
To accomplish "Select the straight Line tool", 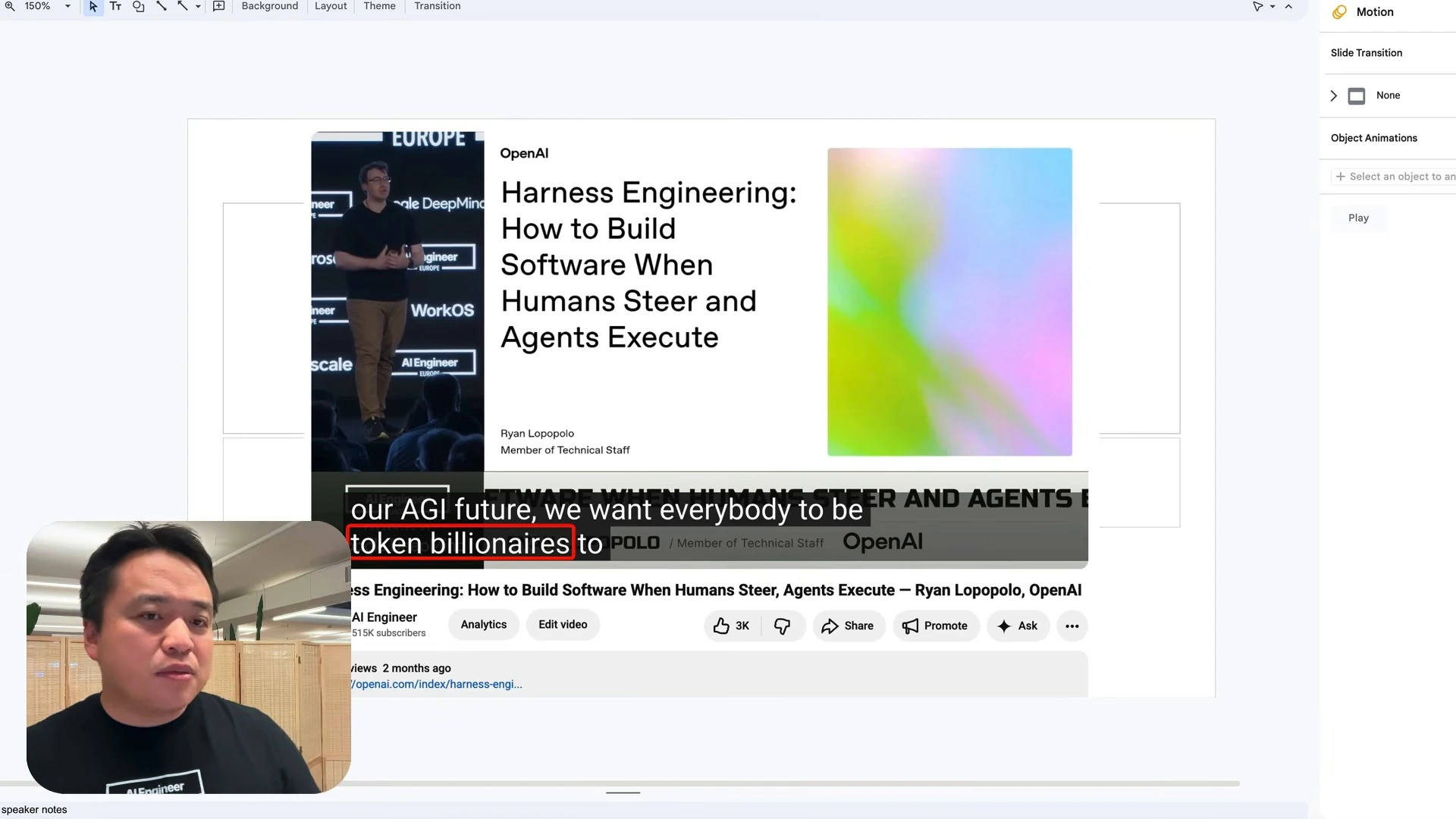I will 161,6.
